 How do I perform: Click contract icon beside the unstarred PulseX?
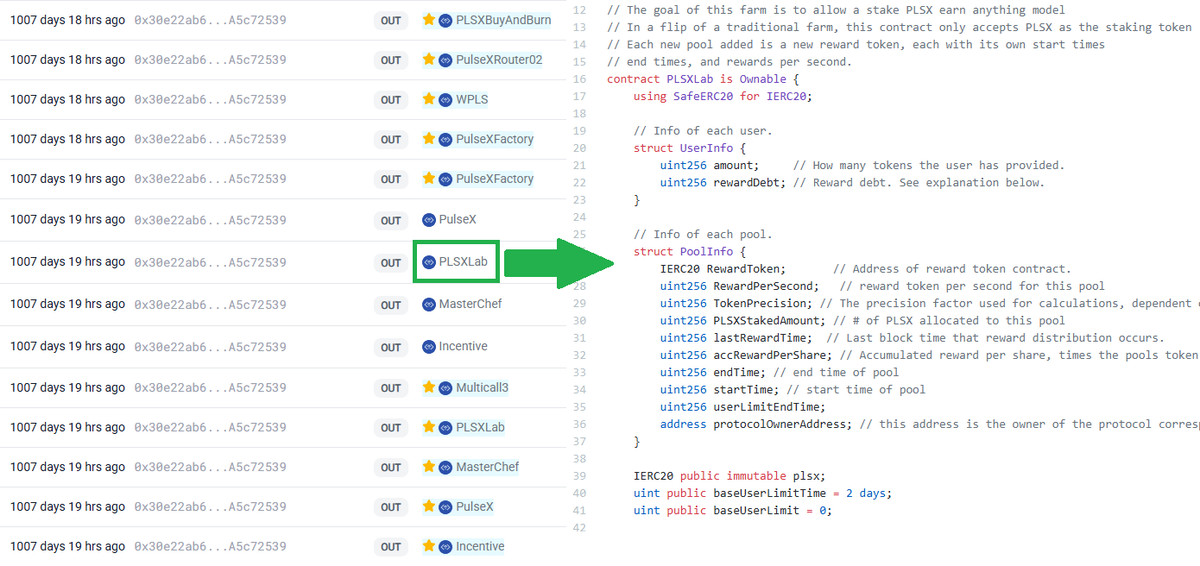(429, 219)
